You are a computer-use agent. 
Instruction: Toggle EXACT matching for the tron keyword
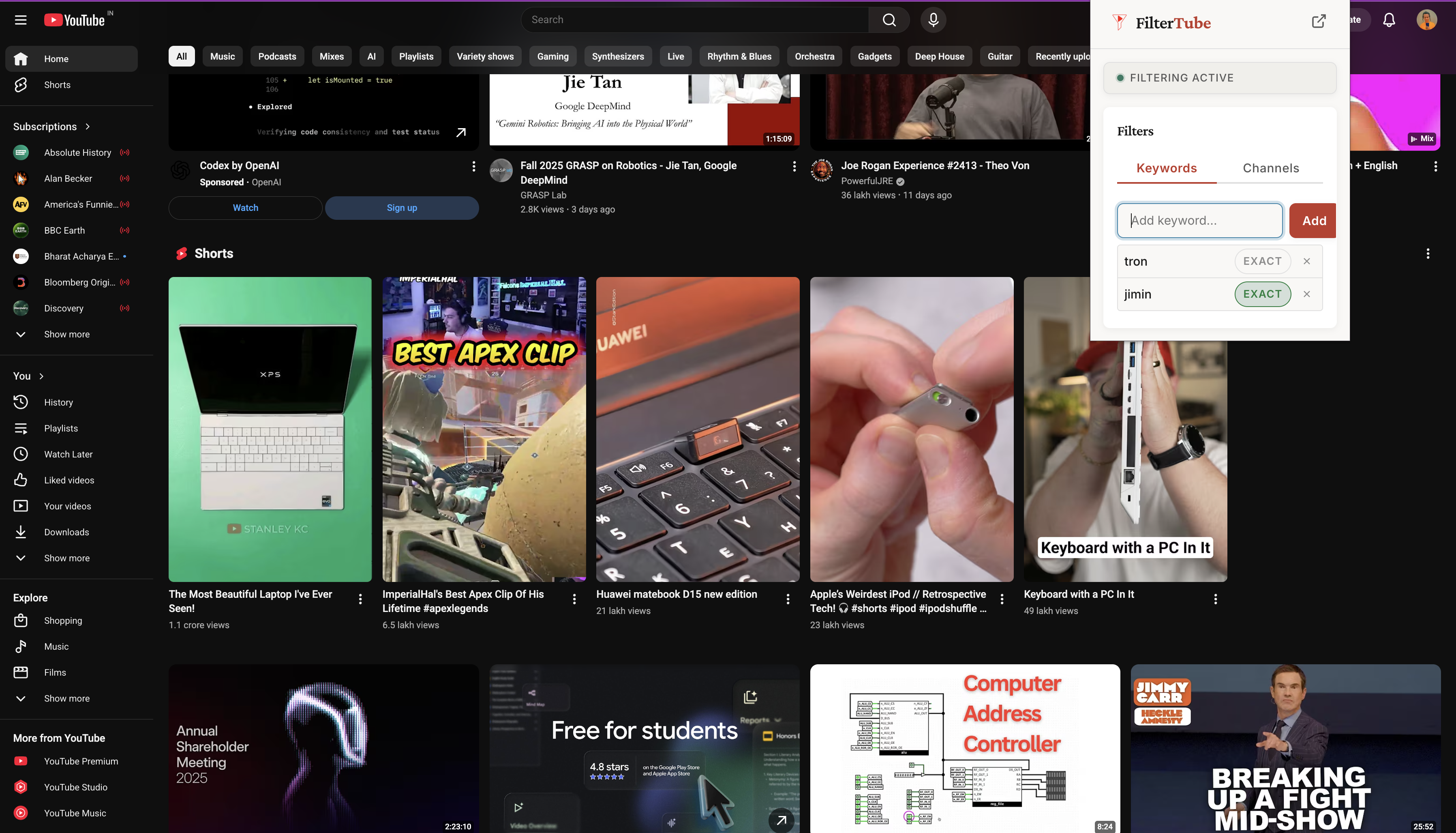pos(1262,261)
